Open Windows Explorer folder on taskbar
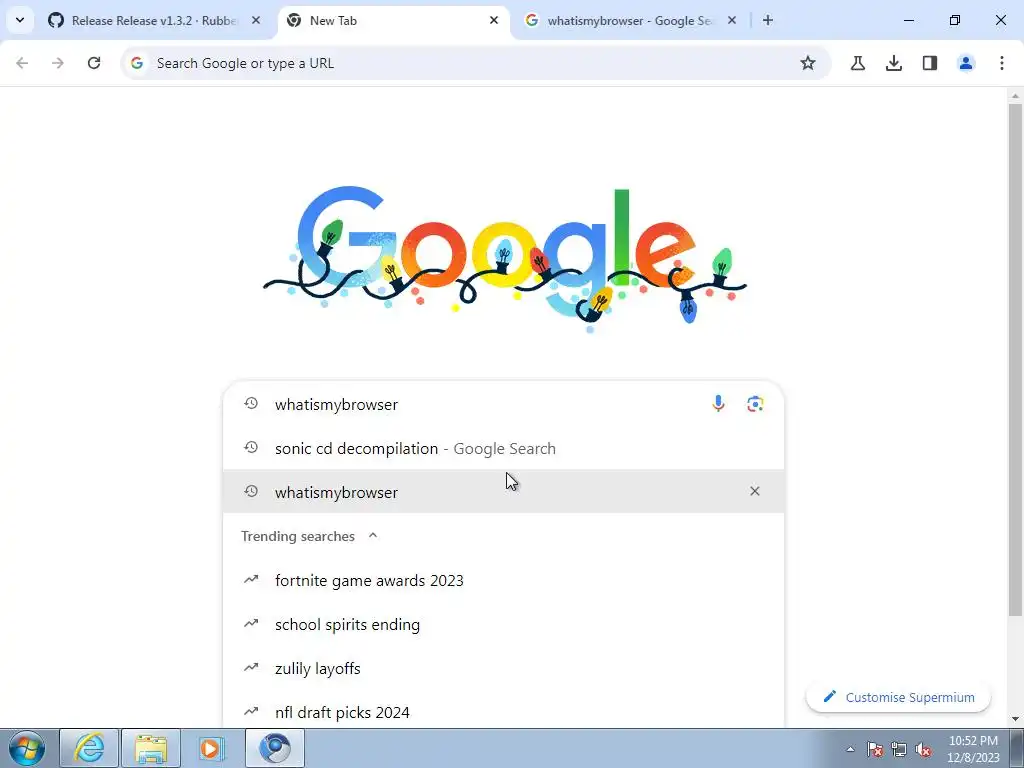Viewport: 1024px width, 768px height. [151, 748]
